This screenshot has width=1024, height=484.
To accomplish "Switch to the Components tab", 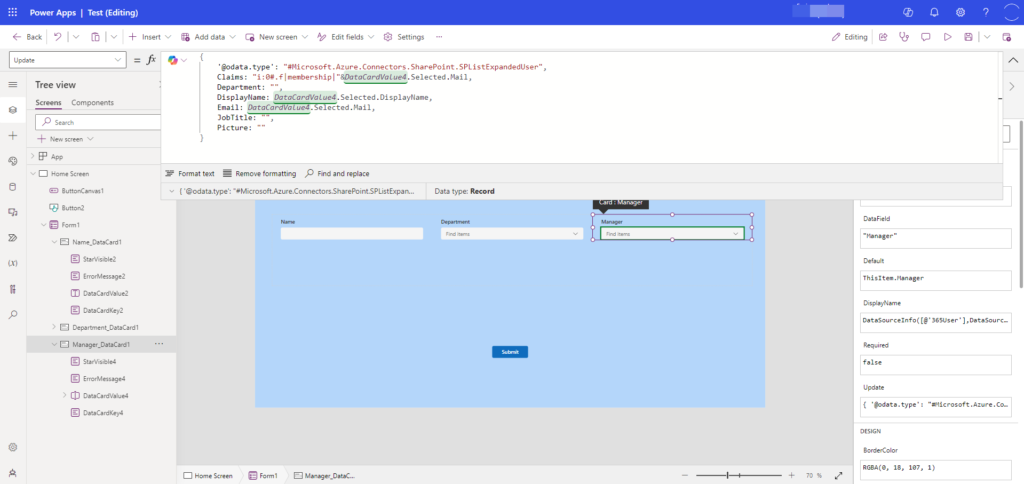I will click(x=92, y=103).
